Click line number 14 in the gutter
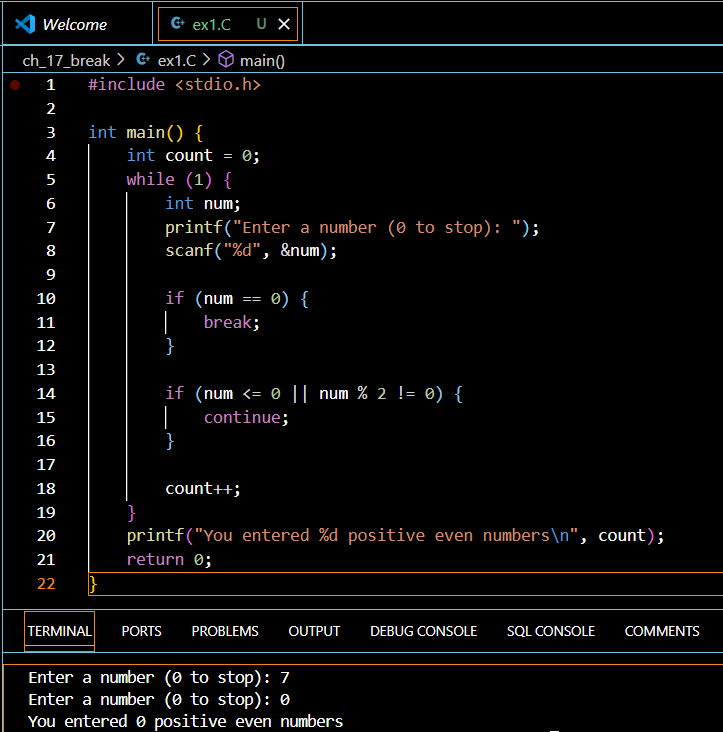 coord(46,393)
